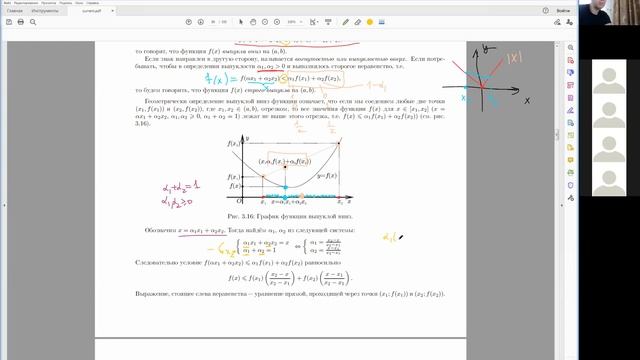Open the shield Protect tool in right pane
The image size is (640, 360).
click(x=571, y=185)
